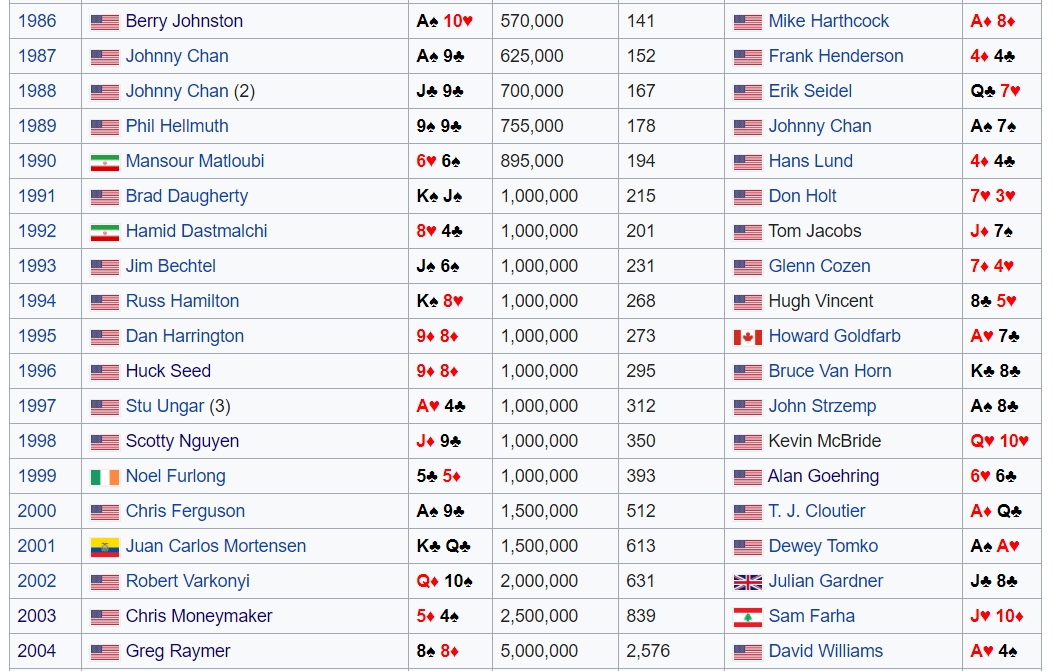
Task: Open the 1989 year link
Action: click(x=37, y=126)
